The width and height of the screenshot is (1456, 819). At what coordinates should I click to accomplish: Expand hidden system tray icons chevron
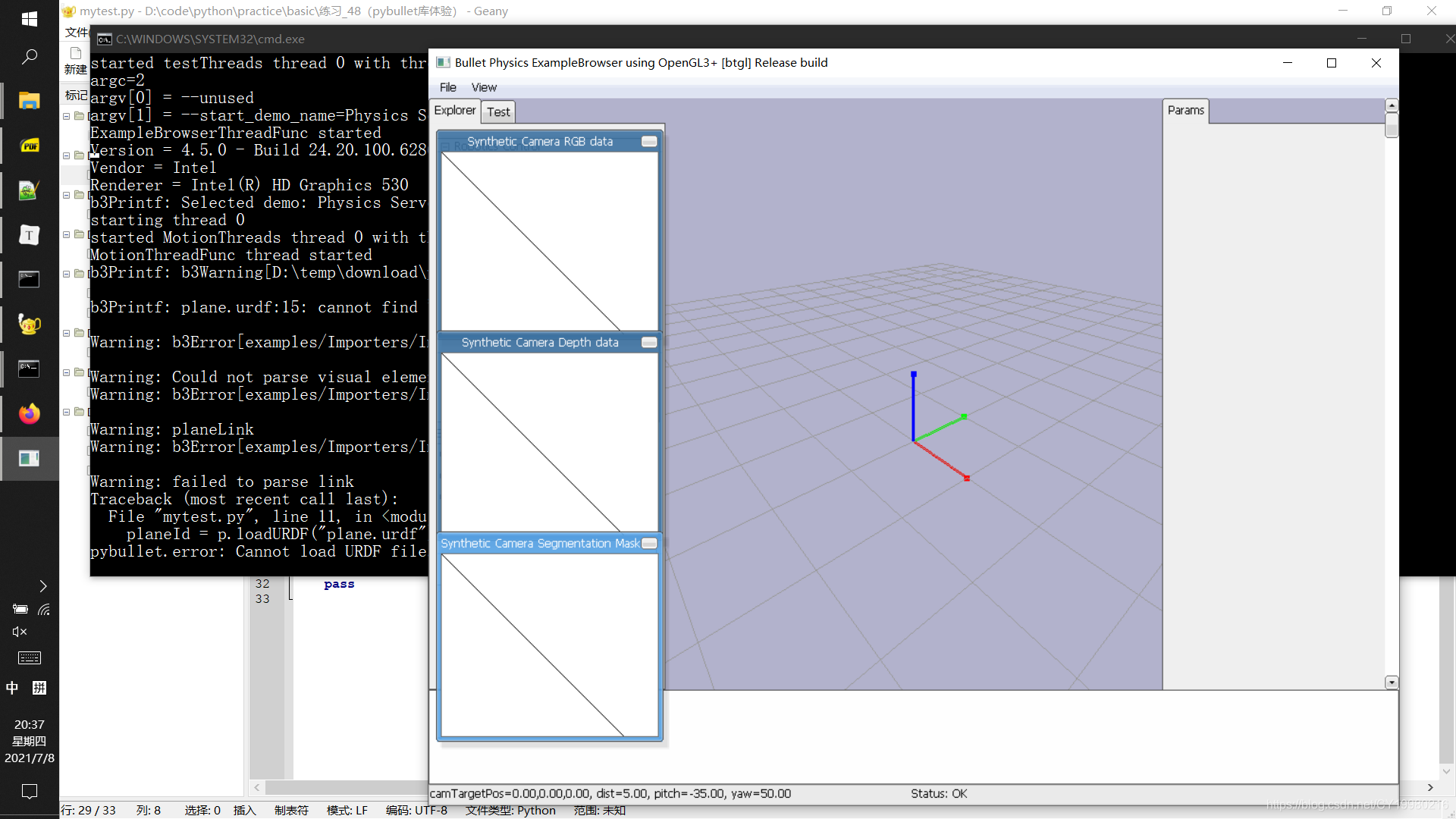[x=43, y=586]
